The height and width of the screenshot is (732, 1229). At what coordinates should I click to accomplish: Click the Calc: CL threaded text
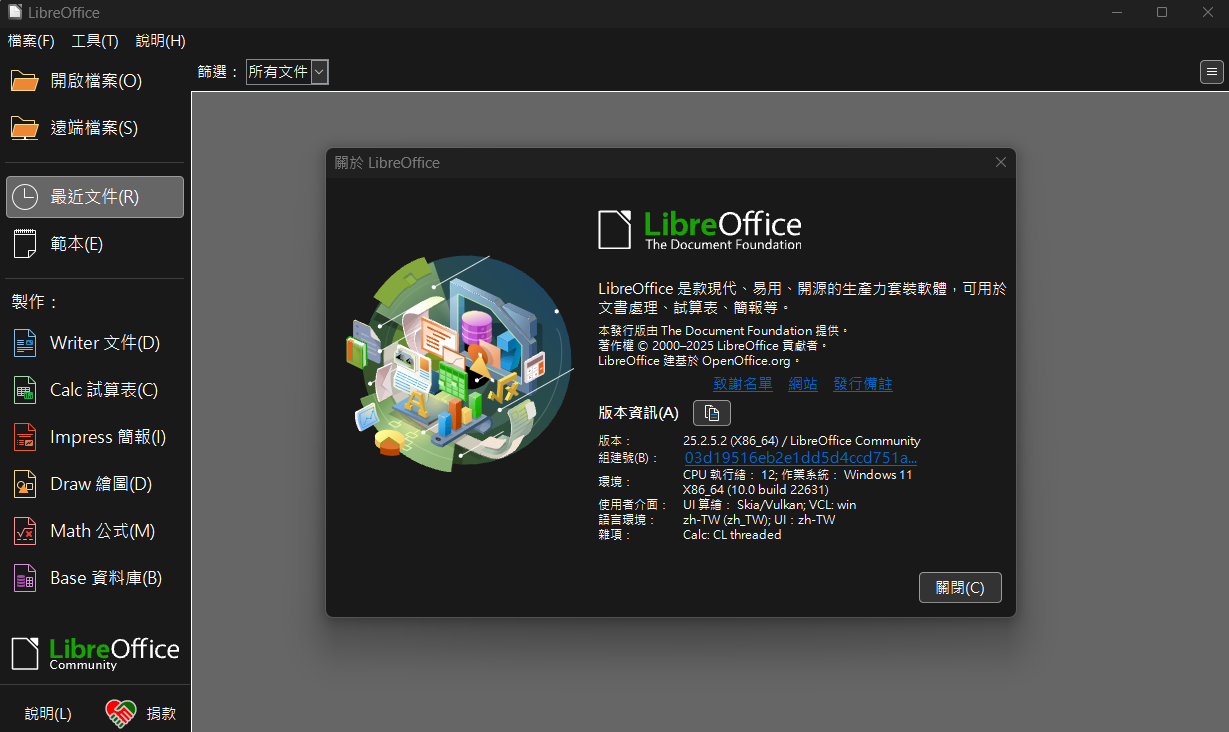tap(732, 535)
